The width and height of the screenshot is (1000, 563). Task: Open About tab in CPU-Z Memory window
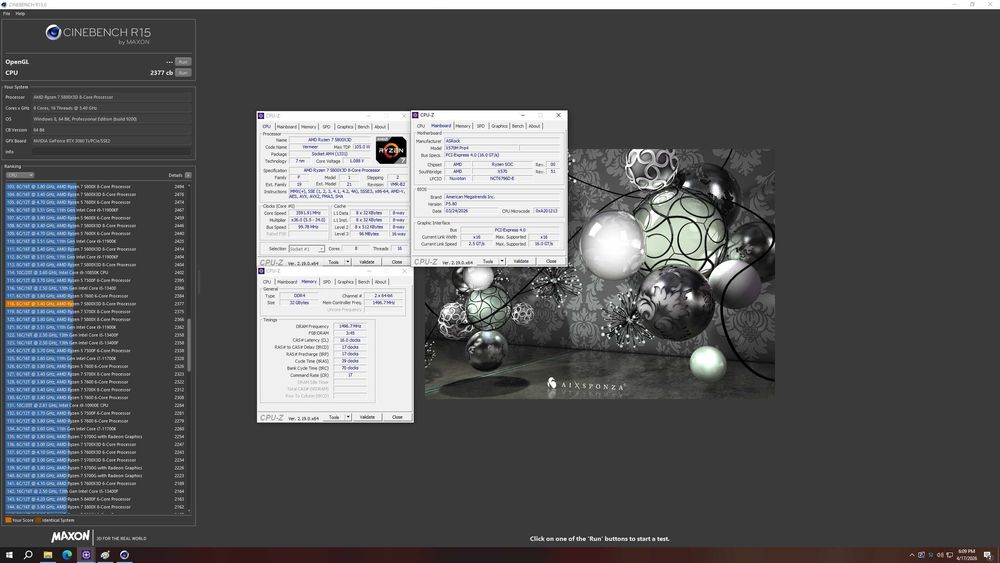point(380,281)
